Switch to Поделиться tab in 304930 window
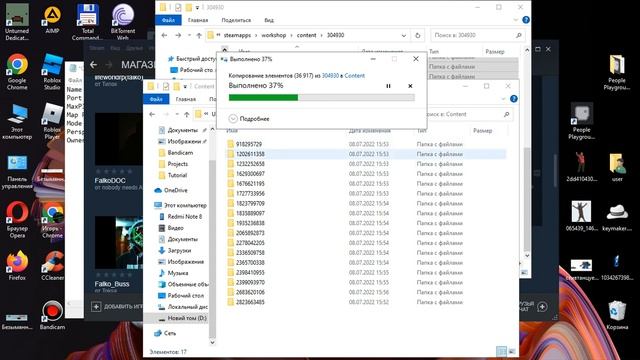Screen dimensions: 640x360 click(x=236, y=20)
